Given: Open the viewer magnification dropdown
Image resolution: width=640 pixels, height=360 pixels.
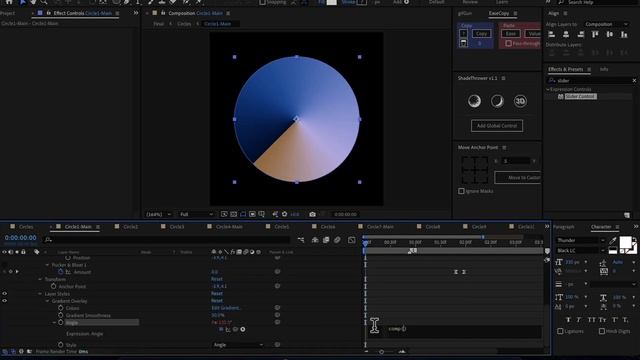Looking at the screenshot, I should (x=158, y=214).
